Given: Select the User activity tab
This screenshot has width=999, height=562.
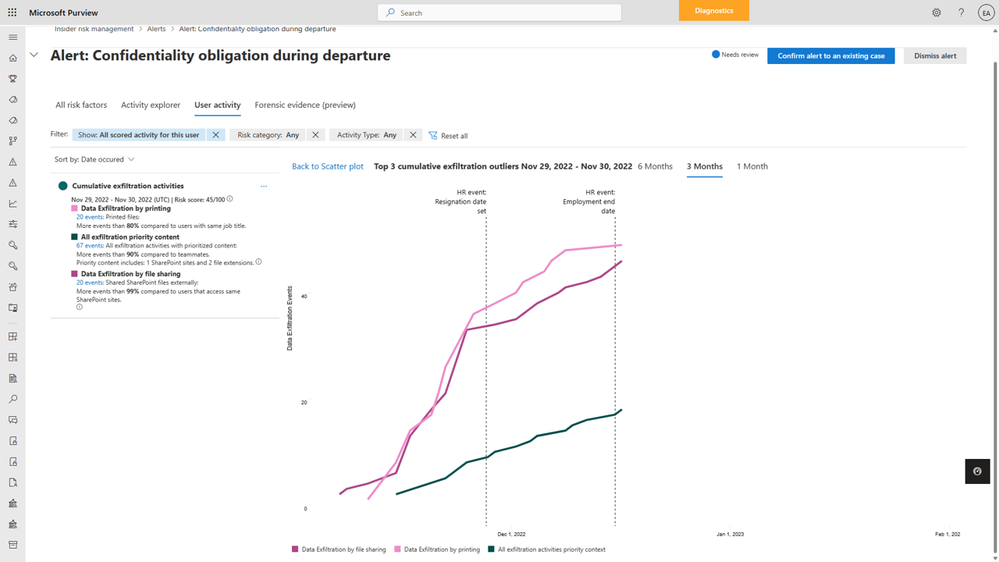Looking at the screenshot, I should tap(217, 105).
